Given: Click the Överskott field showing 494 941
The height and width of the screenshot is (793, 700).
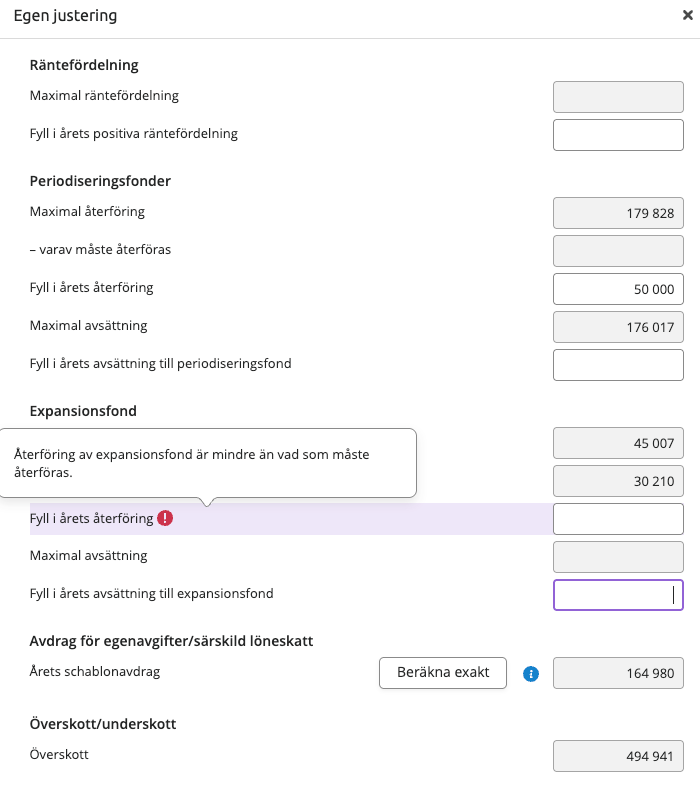Looking at the screenshot, I should click(618, 755).
